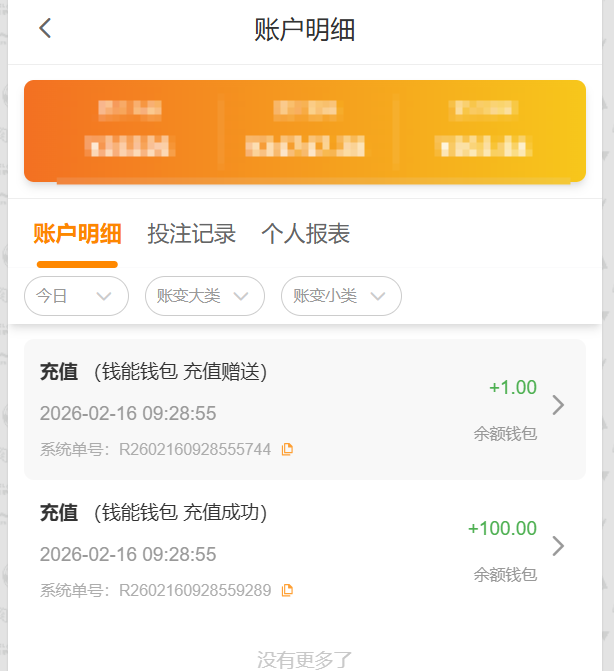Select the 充值赠送 transaction title

[x=153, y=372]
